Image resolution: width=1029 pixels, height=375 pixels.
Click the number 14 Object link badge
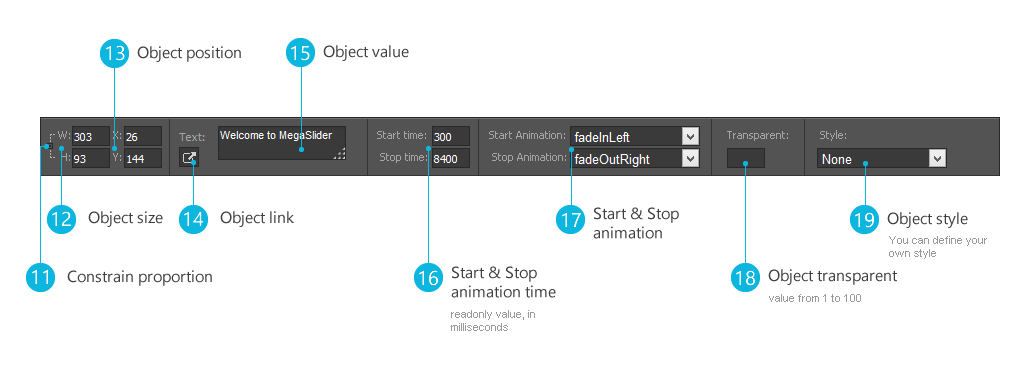click(194, 219)
